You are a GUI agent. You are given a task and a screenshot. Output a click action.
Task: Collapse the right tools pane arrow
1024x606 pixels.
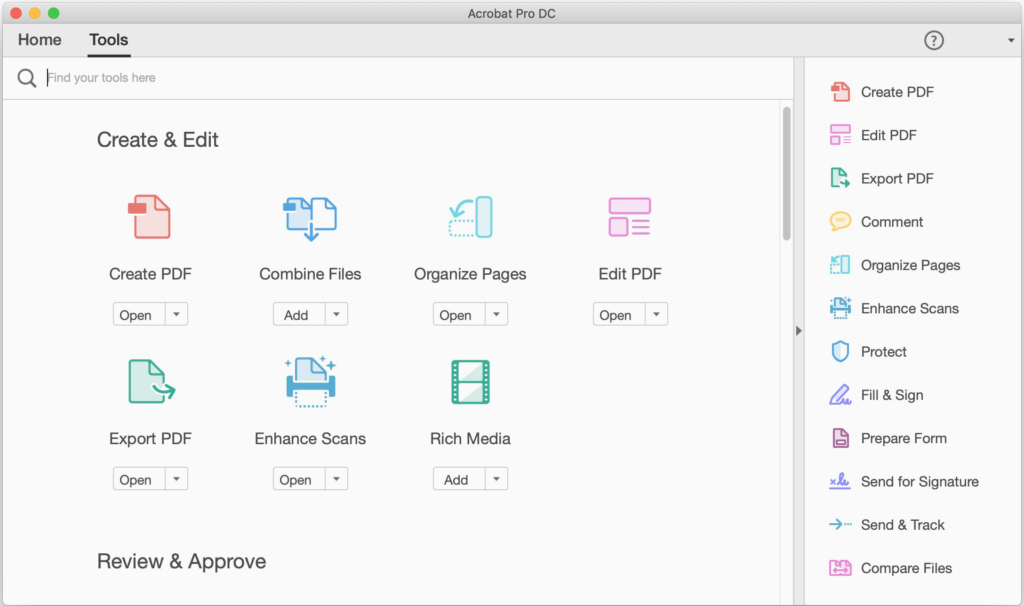point(799,331)
